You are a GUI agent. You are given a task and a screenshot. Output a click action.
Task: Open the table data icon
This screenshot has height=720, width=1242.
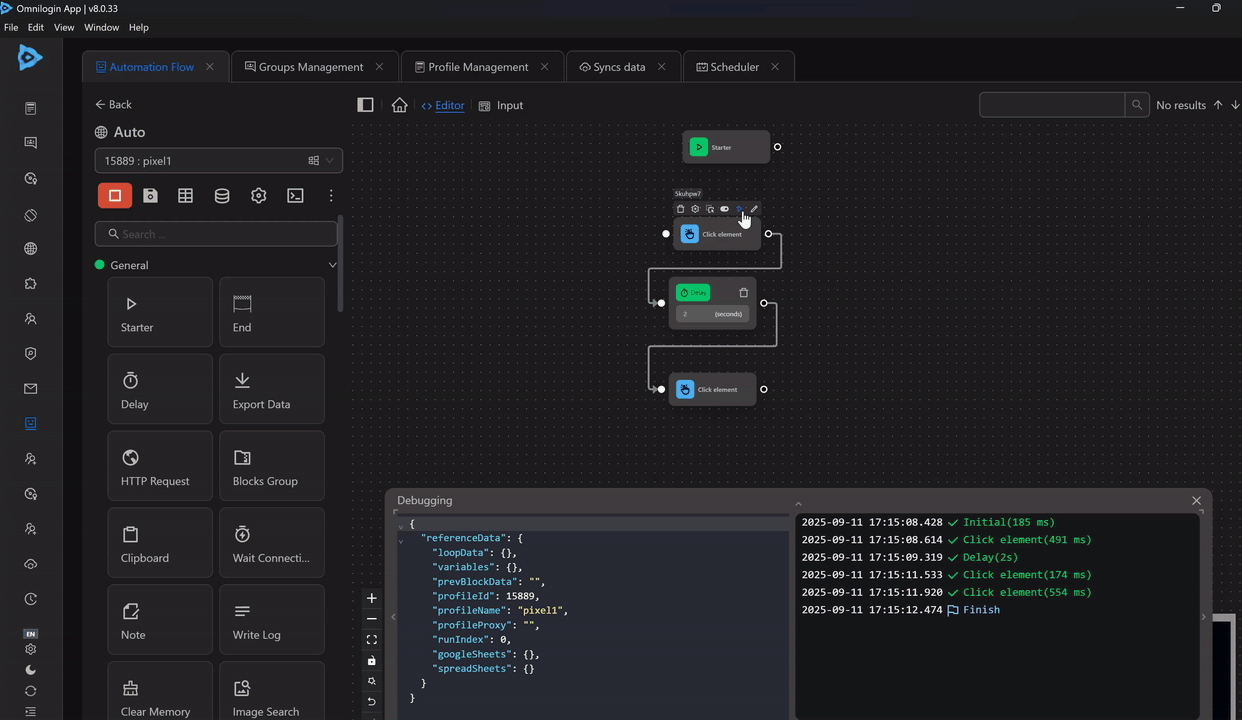tap(186, 196)
